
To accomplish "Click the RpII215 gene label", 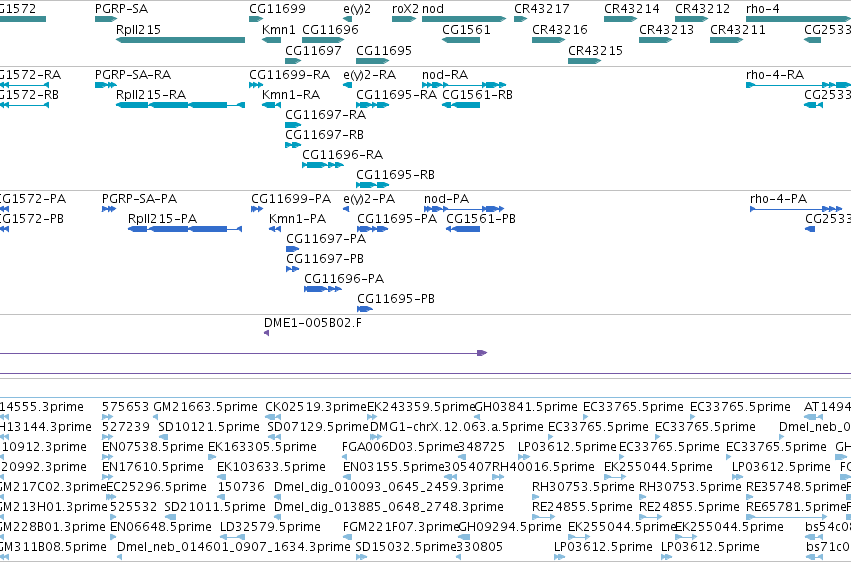I will 138,29.
